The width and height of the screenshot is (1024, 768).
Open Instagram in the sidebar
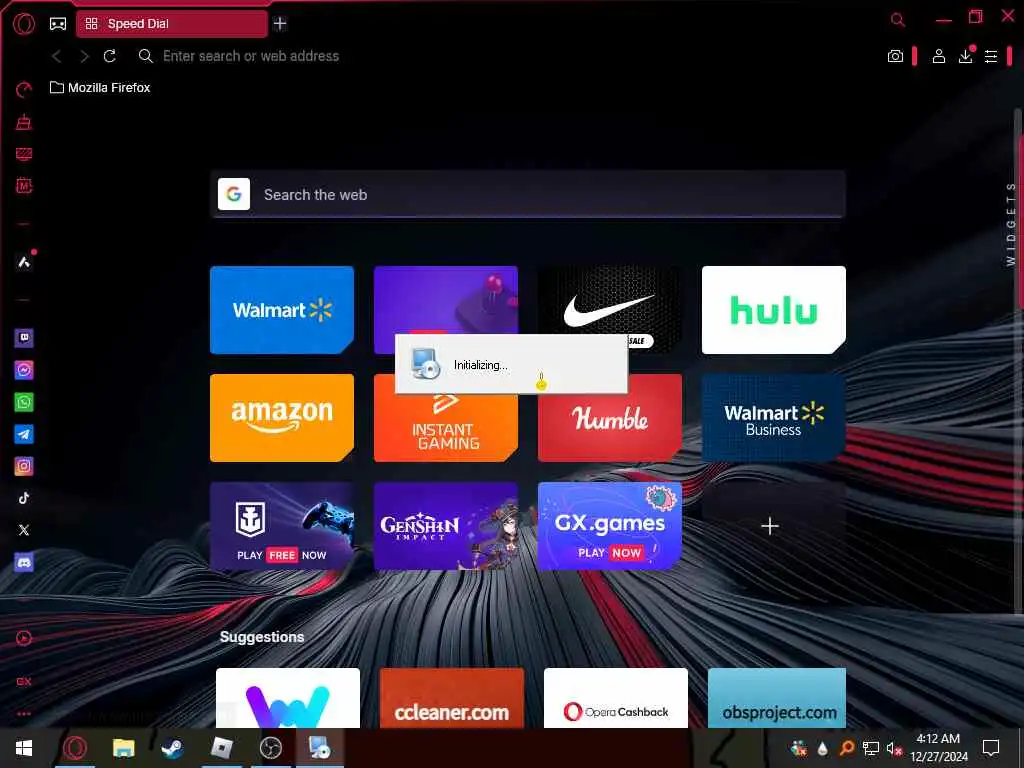tap(24, 466)
